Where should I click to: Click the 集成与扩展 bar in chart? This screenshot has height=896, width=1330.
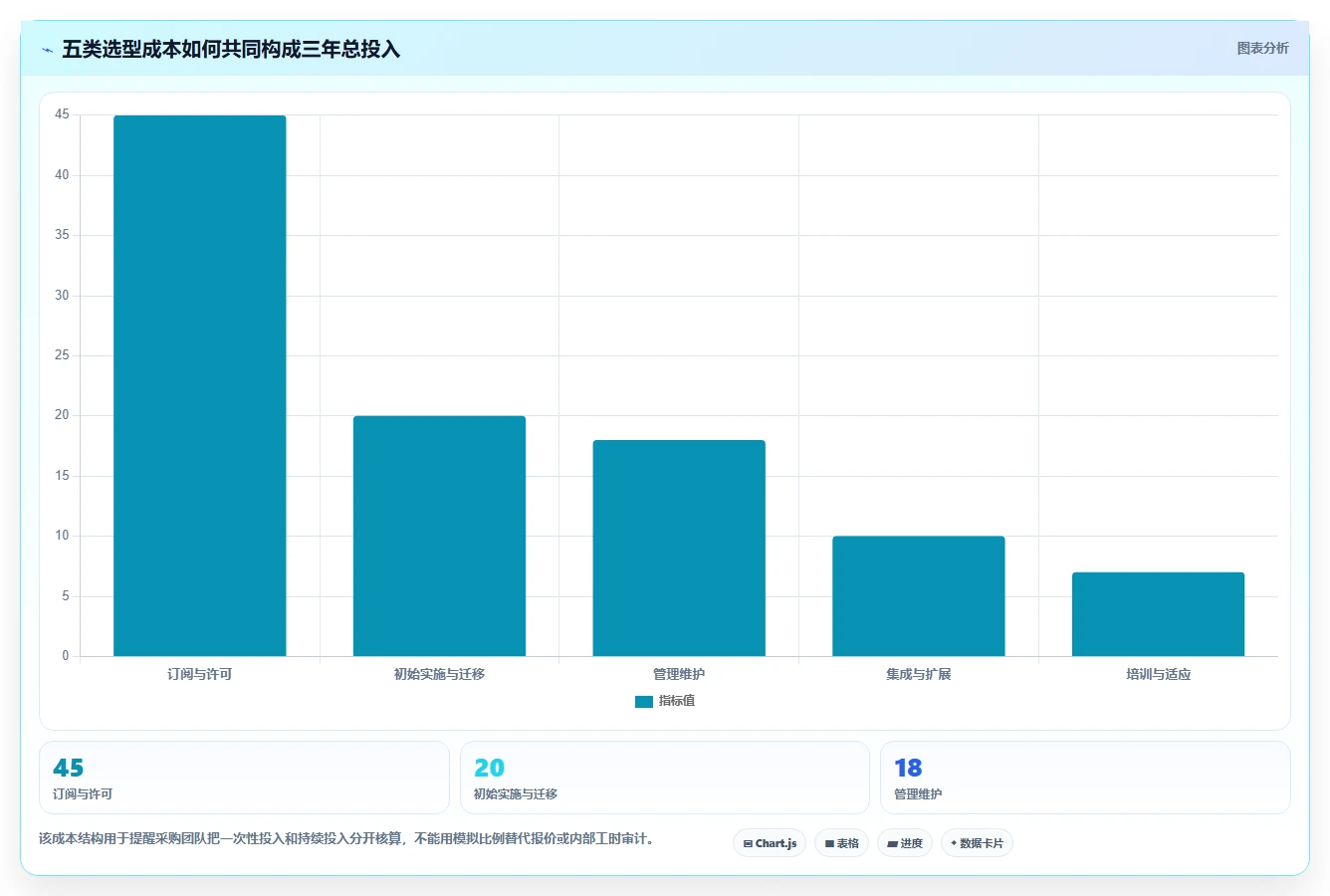click(919, 596)
